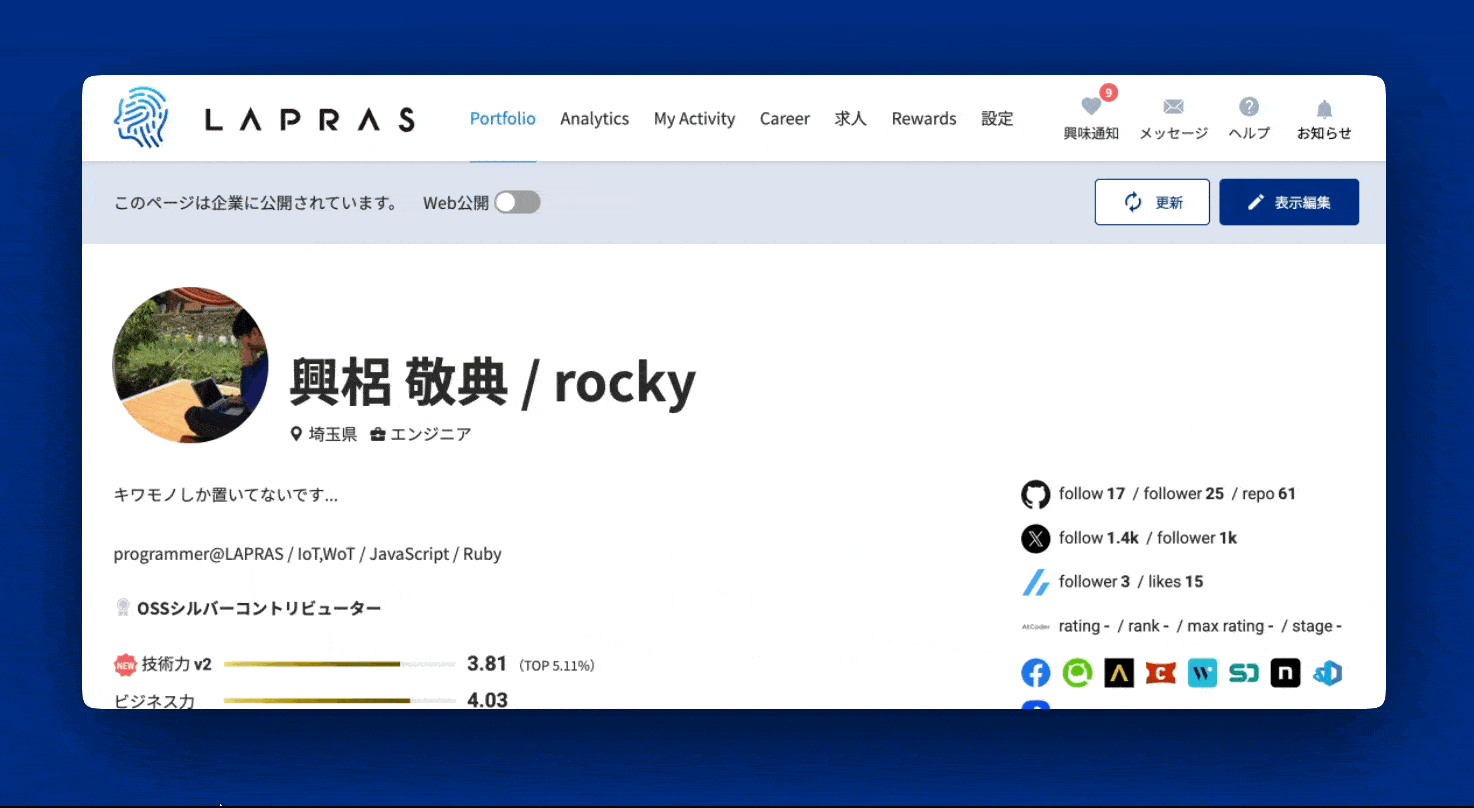Click the 3.81 score value
1474x808 pixels.
tap(487, 663)
